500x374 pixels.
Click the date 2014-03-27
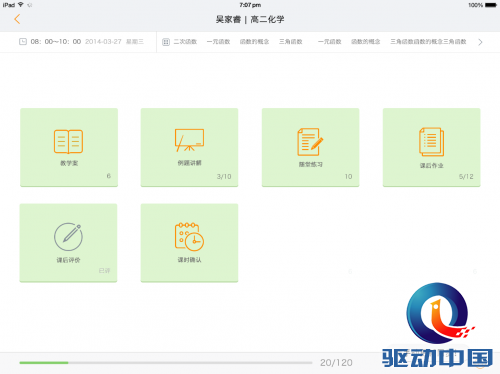(103, 42)
